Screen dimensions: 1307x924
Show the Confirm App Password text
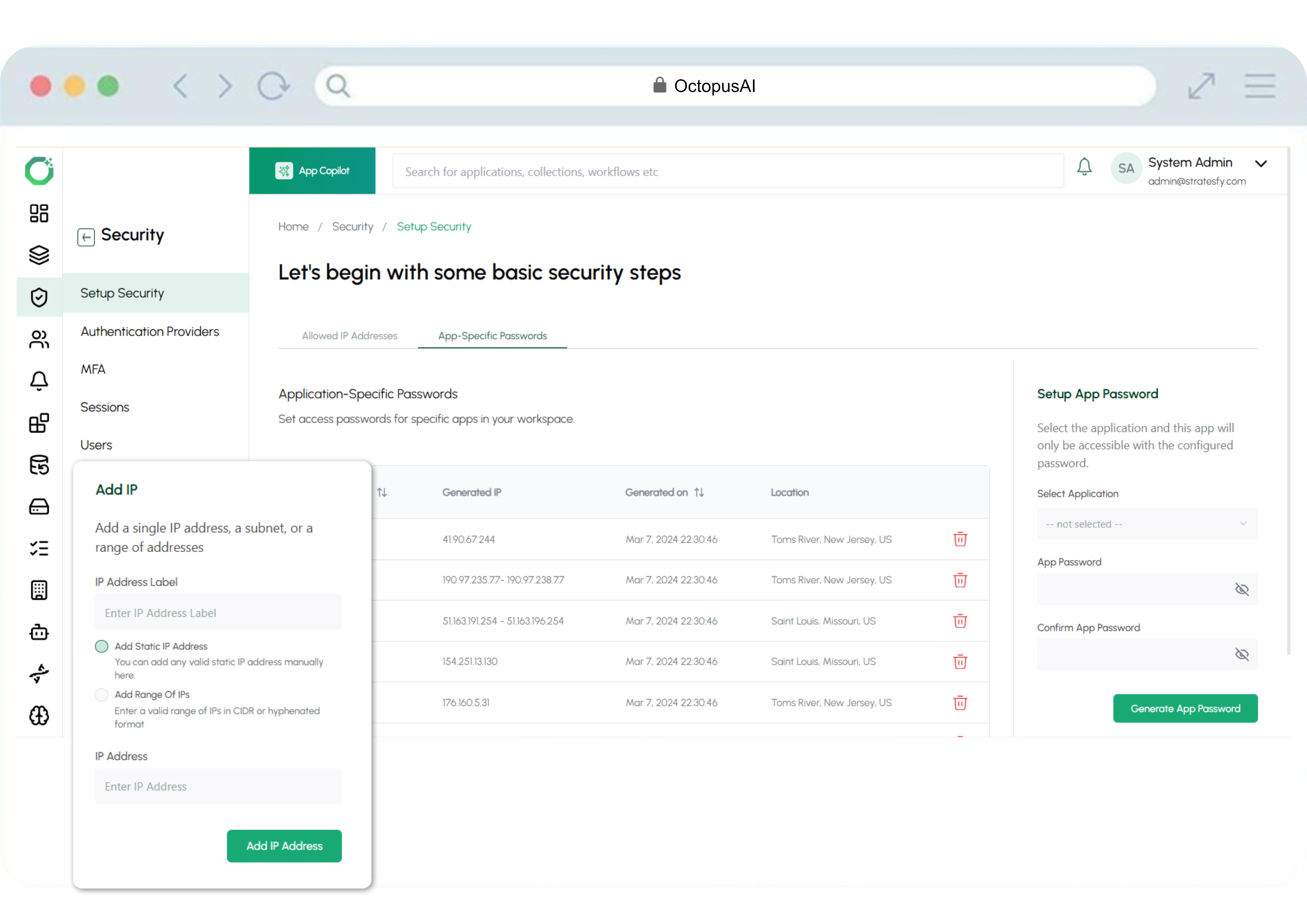(1242, 654)
